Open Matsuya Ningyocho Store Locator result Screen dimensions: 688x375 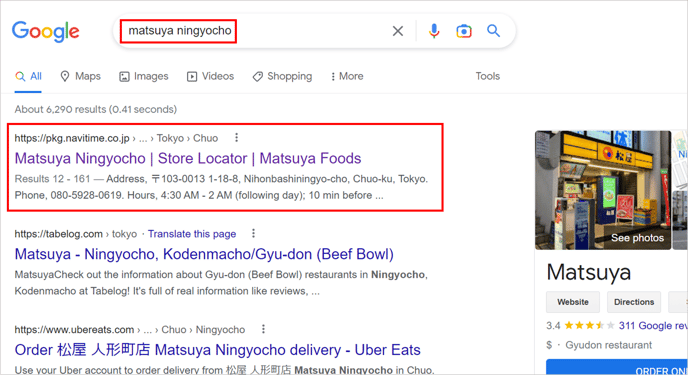[x=188, y=158]
